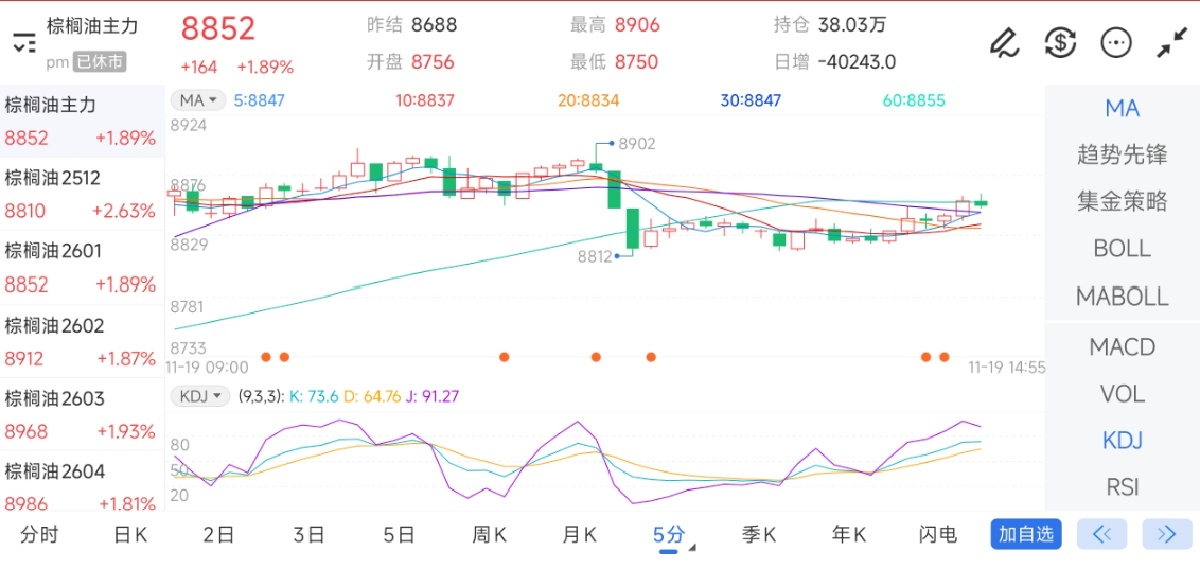Click the 昨结 8688 value

[x=434, y=25]
